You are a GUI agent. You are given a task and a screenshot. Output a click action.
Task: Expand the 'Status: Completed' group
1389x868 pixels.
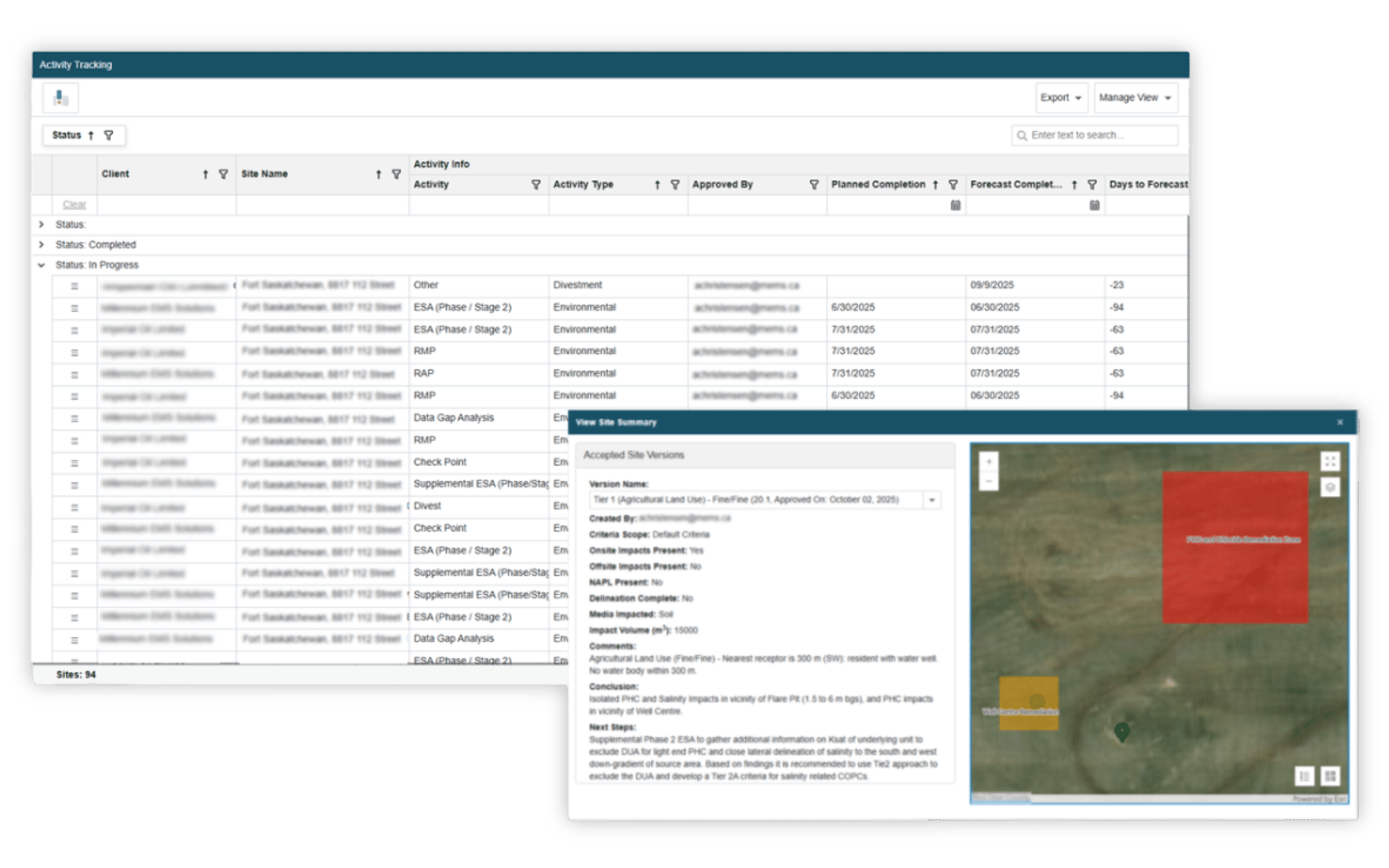tap(42, 244)
